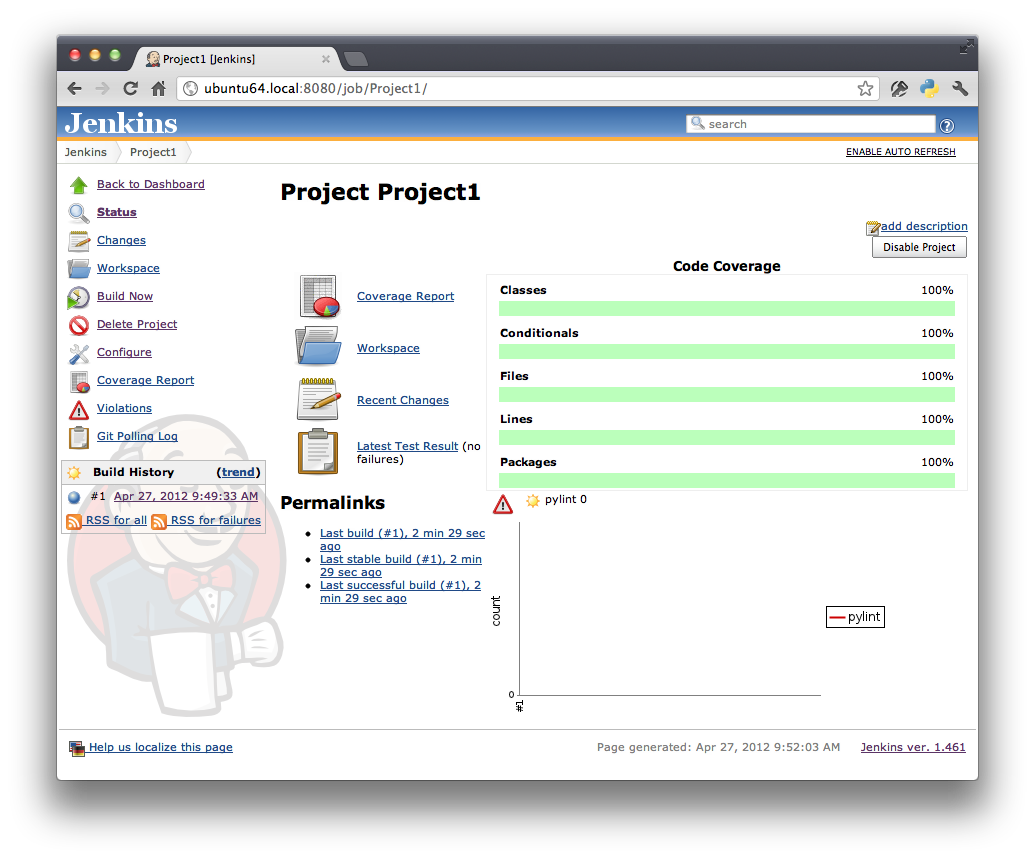1035x859 pixels.
Task: Click the Git Polling Log clipboard icon
Action: coord(79,438)
